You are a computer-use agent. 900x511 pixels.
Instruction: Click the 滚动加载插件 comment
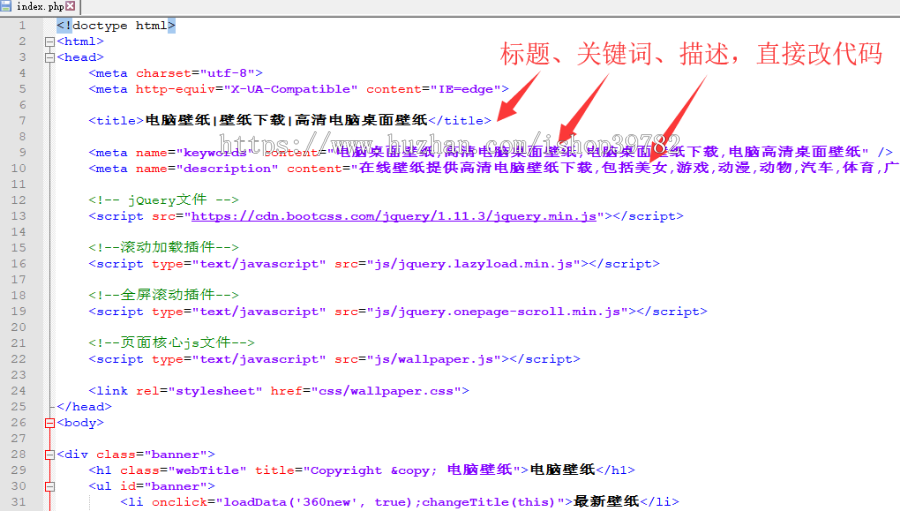164,247
